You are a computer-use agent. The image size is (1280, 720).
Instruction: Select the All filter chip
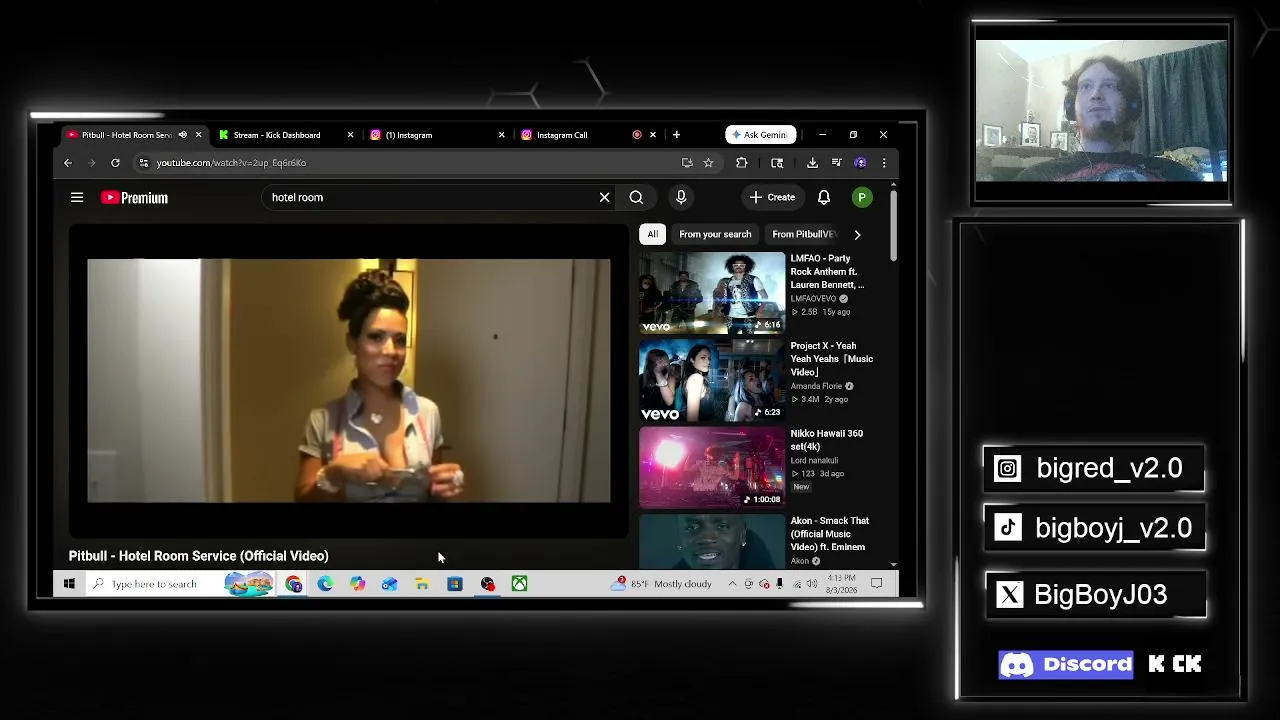pyautogui.click(x=652, y=234)
